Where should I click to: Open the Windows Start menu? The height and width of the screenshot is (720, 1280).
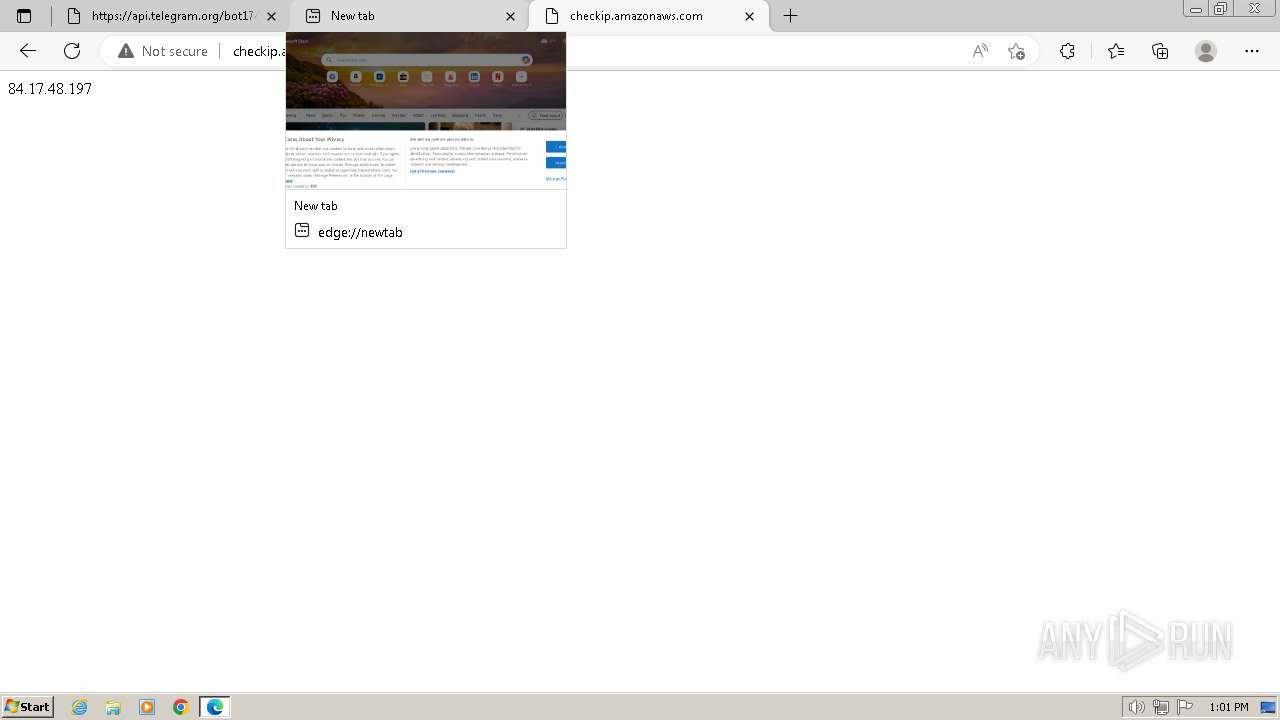click(27, 707)
